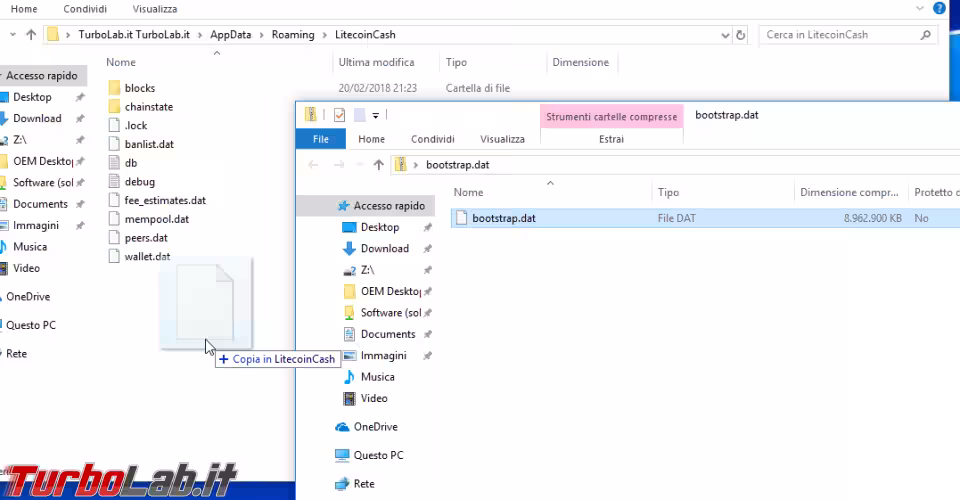Screen dimensions: 960x500
Task: Select the .lock file
Action: (135, 125)
